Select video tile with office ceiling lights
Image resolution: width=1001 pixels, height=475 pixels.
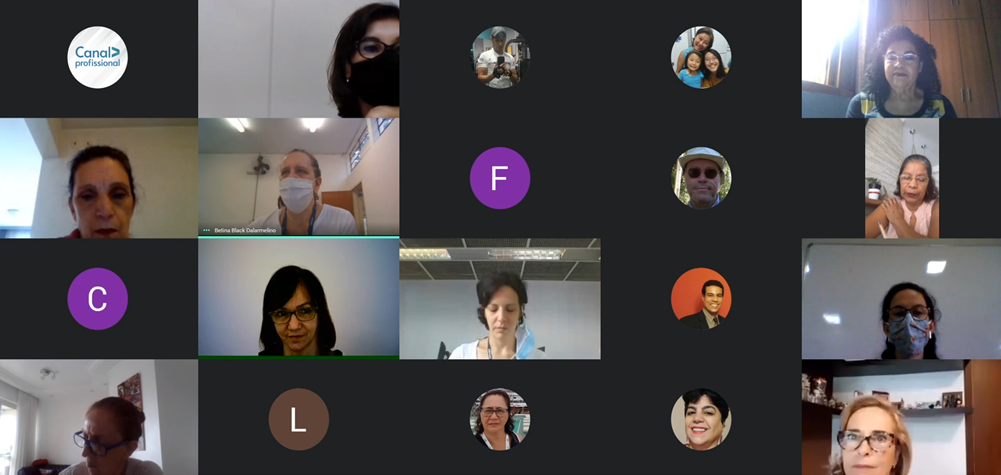500,299
